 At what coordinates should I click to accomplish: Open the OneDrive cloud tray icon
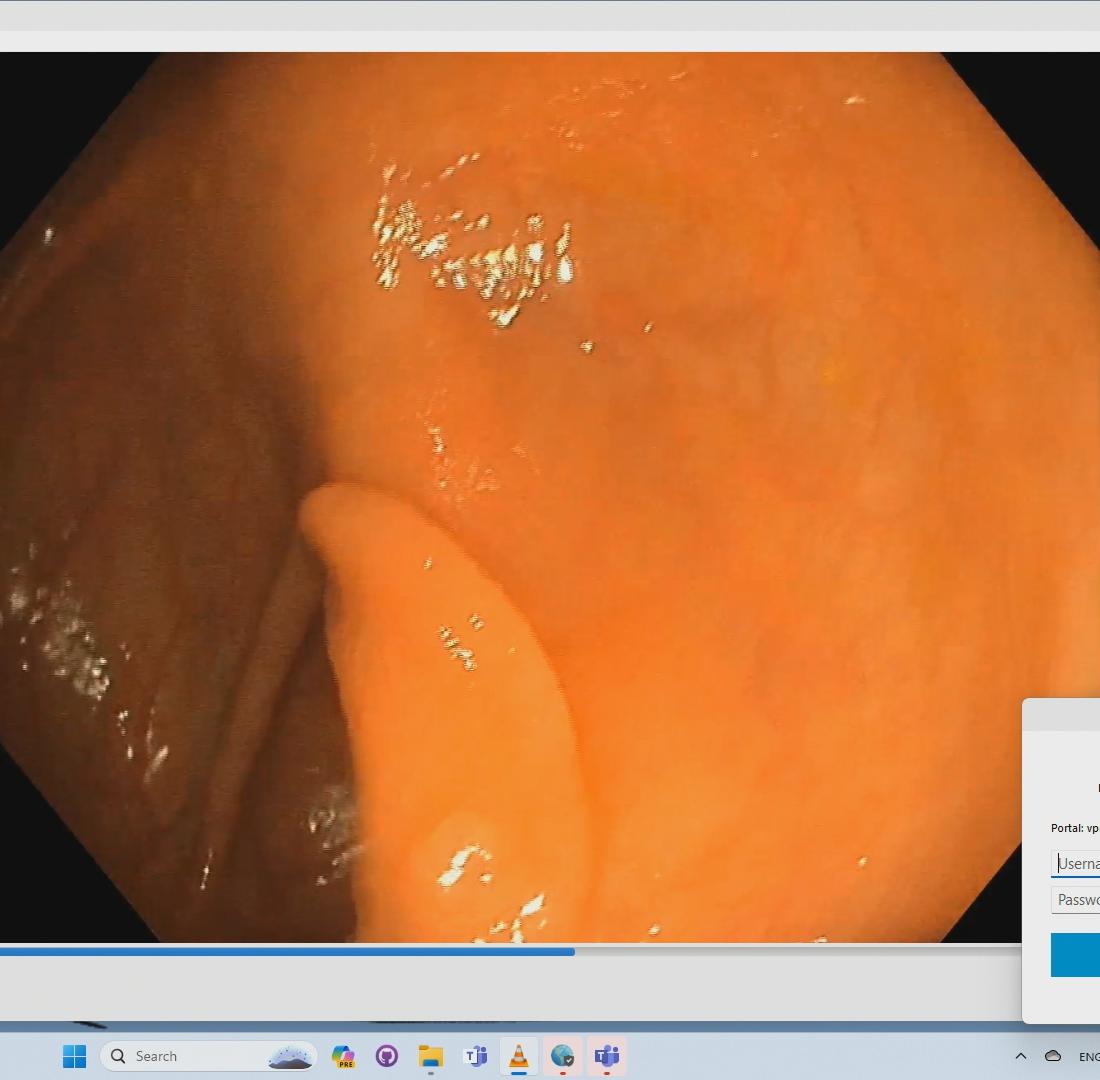point(1053,1056)
